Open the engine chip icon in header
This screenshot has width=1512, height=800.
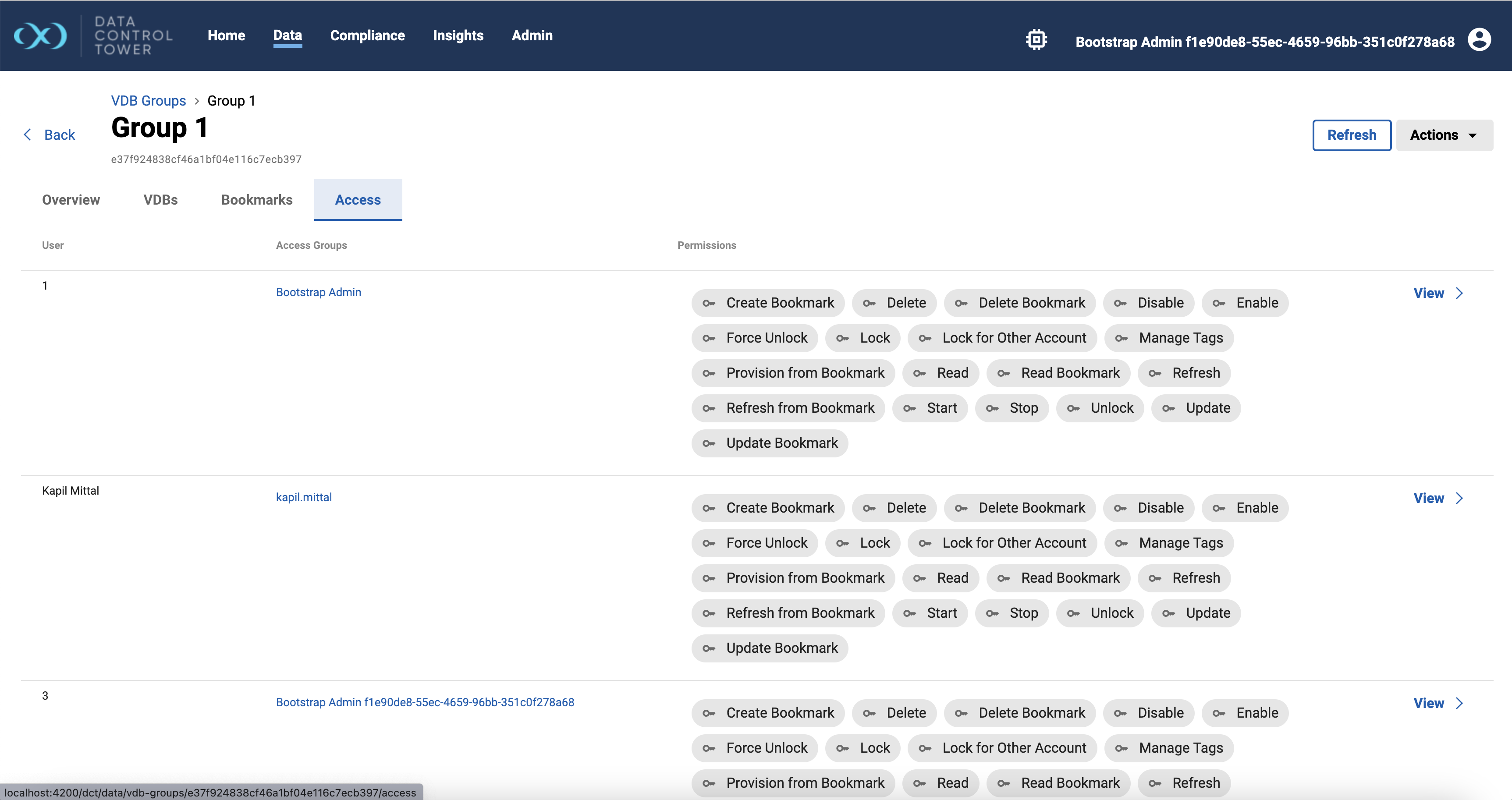(x=1036, y=40)
